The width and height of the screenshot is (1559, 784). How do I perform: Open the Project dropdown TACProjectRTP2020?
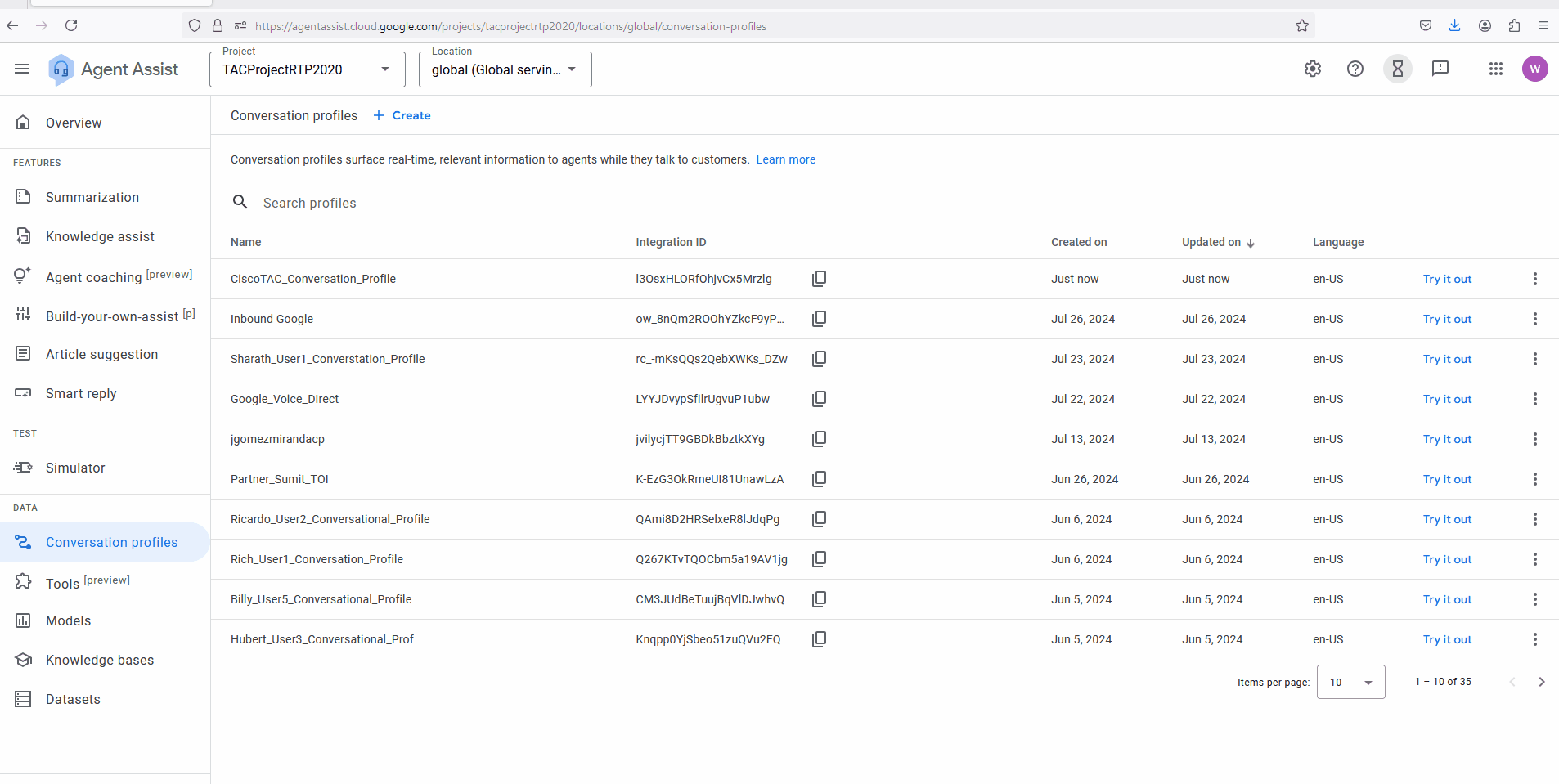click(308, 69)
